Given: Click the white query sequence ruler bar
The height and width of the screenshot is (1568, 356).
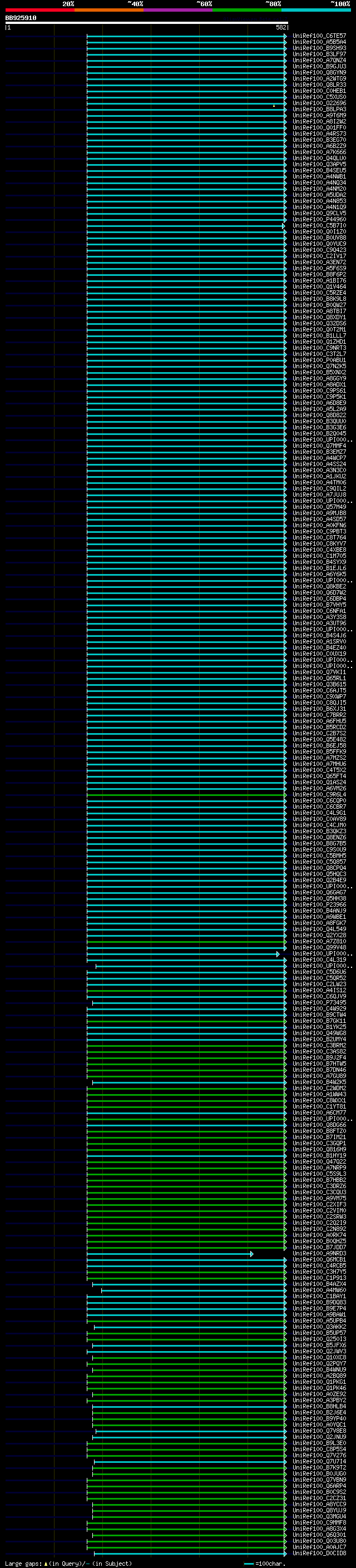Looking at the screenshot, I should tap(147, 23).
